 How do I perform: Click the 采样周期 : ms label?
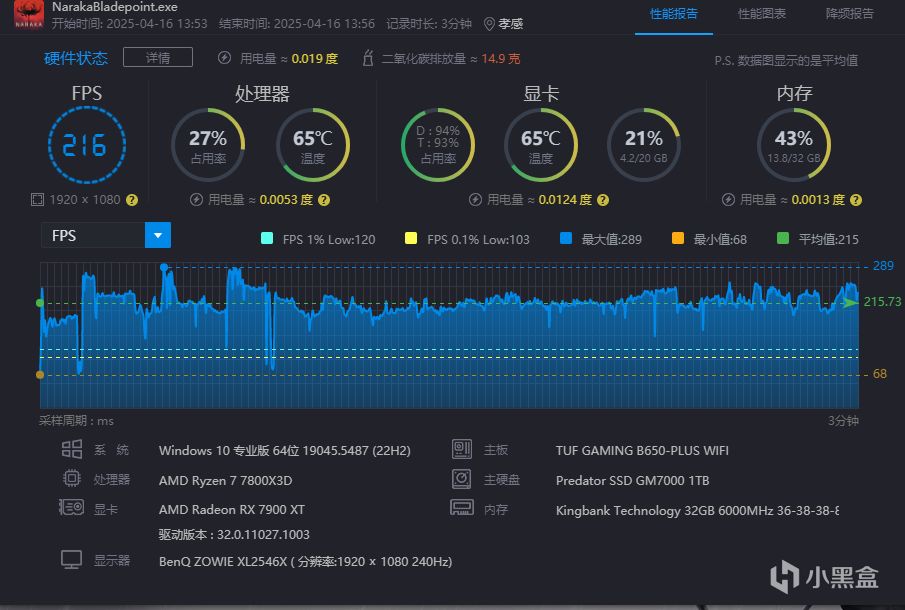pyautogui.click(x=76, y=421)
